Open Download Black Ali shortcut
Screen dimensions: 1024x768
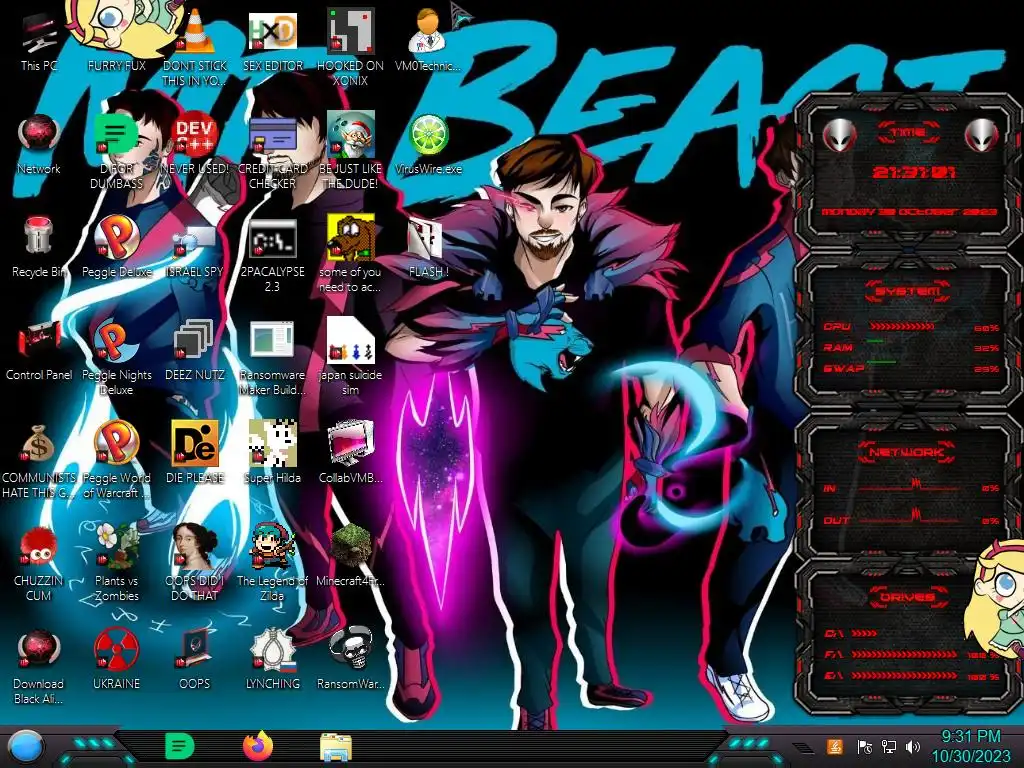coord(39,667)
